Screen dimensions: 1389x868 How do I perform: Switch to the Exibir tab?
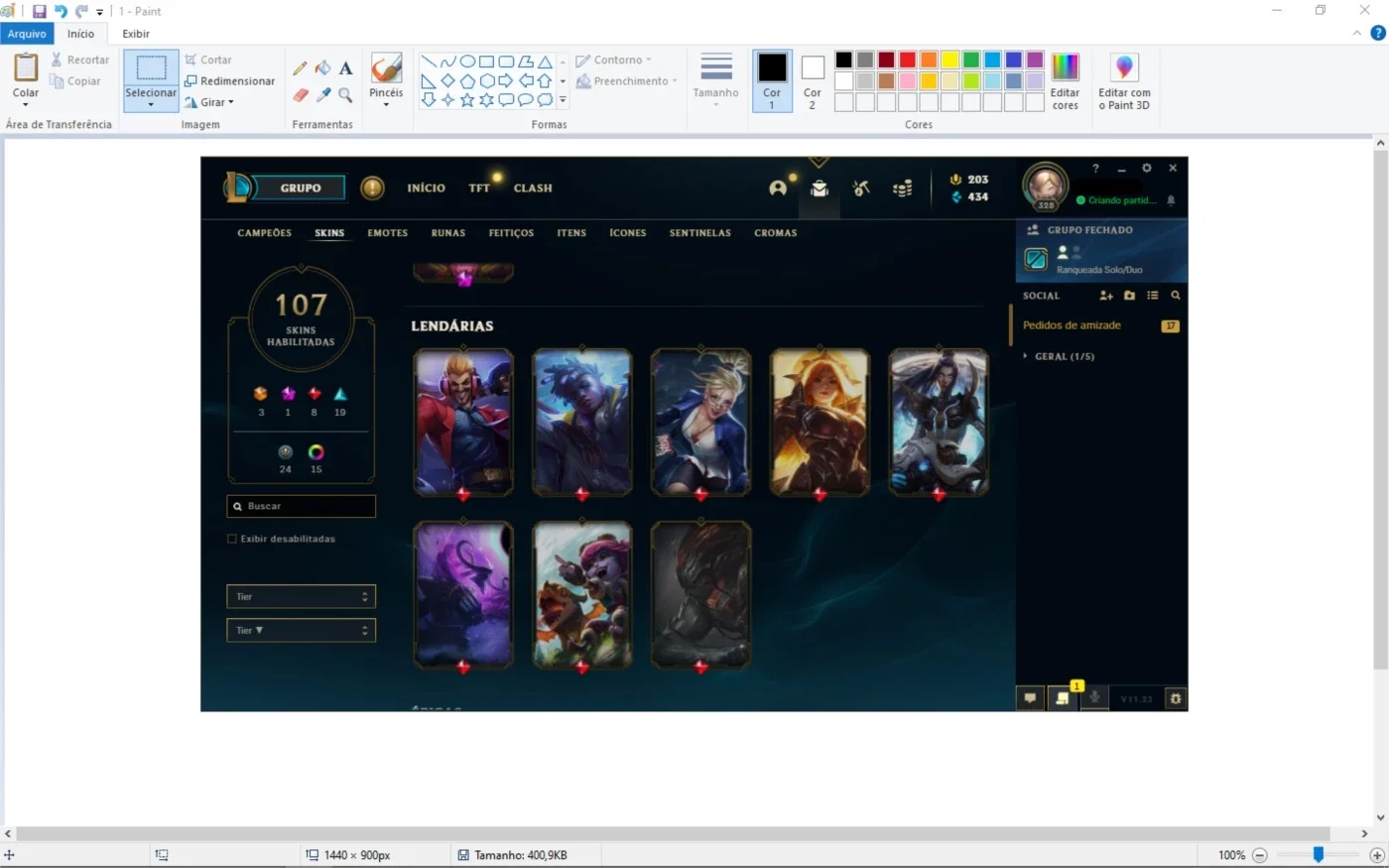coord(136,34)
